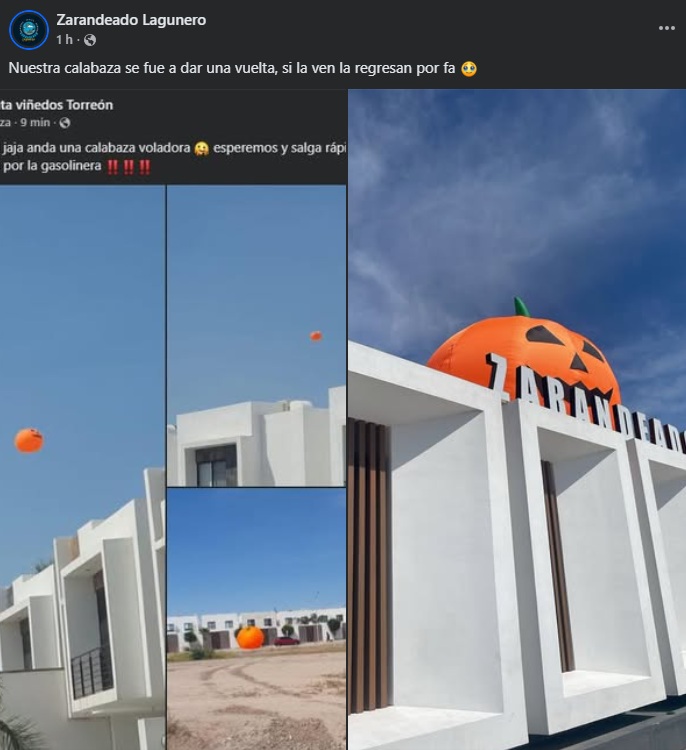Viewport: 686px width, 750px height.
Task: Click the globe icon beside 9 min
Action: point(65,123)
